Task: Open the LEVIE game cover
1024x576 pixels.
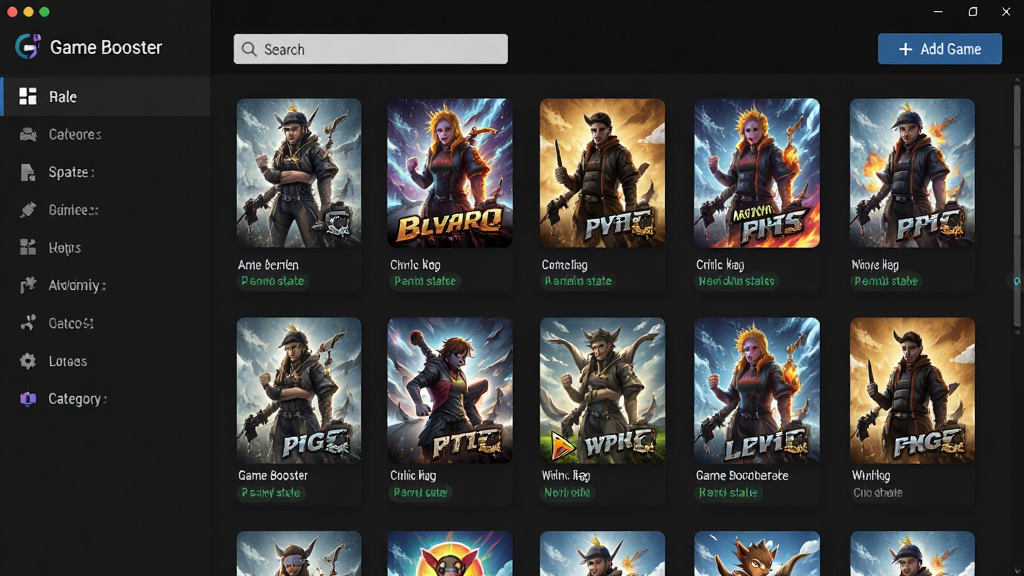Action: 756,391
